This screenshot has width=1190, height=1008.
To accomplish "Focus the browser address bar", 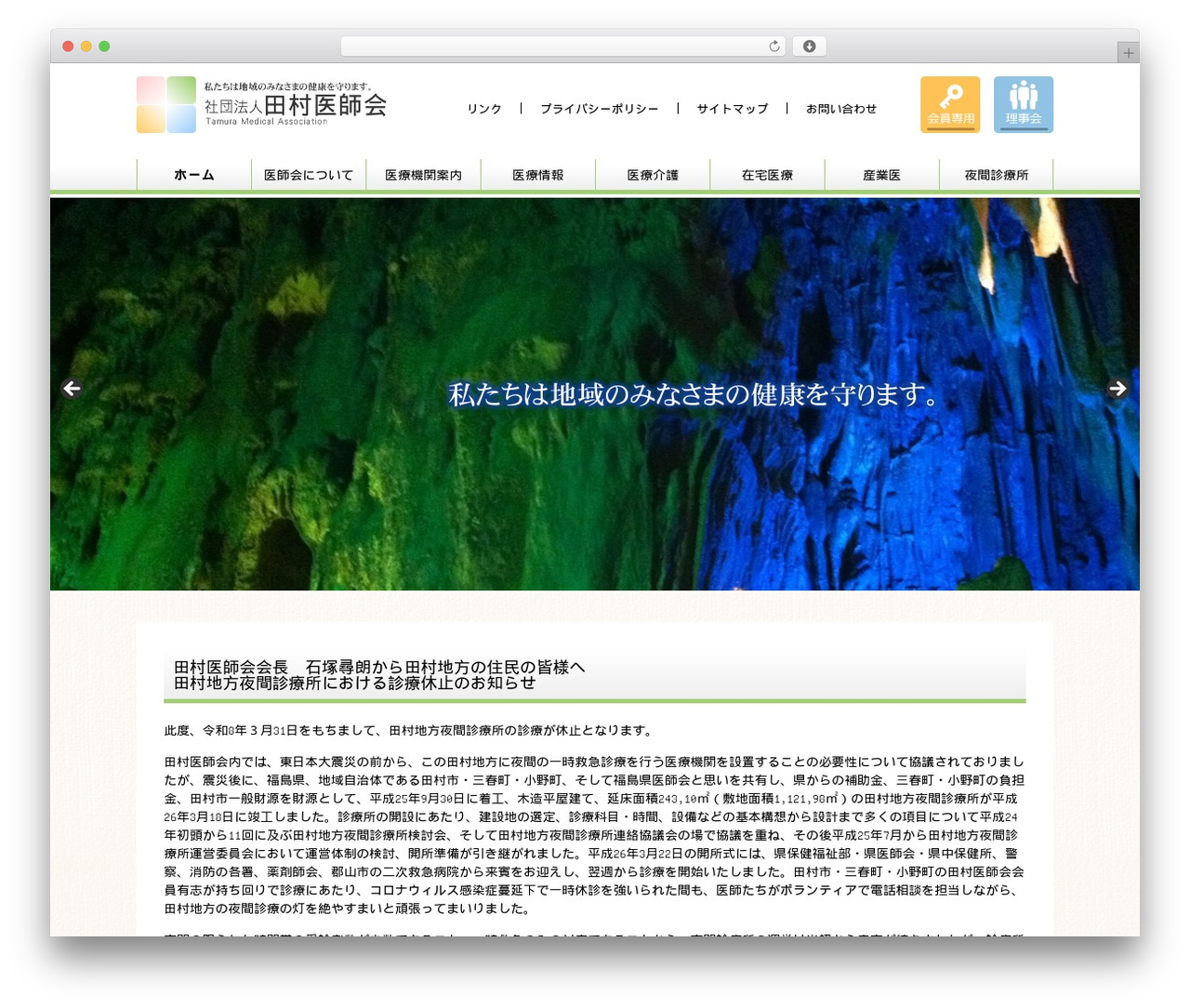I will tap(563, 46).
